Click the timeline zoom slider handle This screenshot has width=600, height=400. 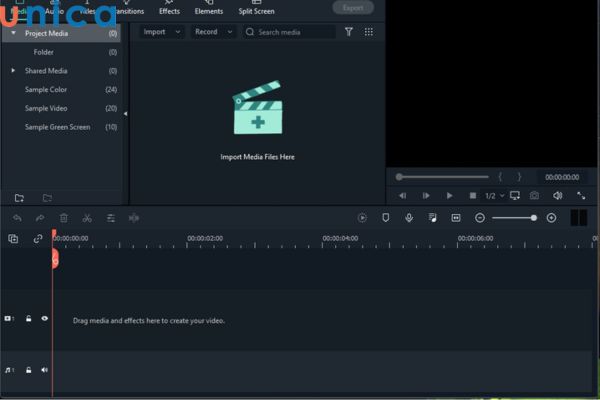534,218
